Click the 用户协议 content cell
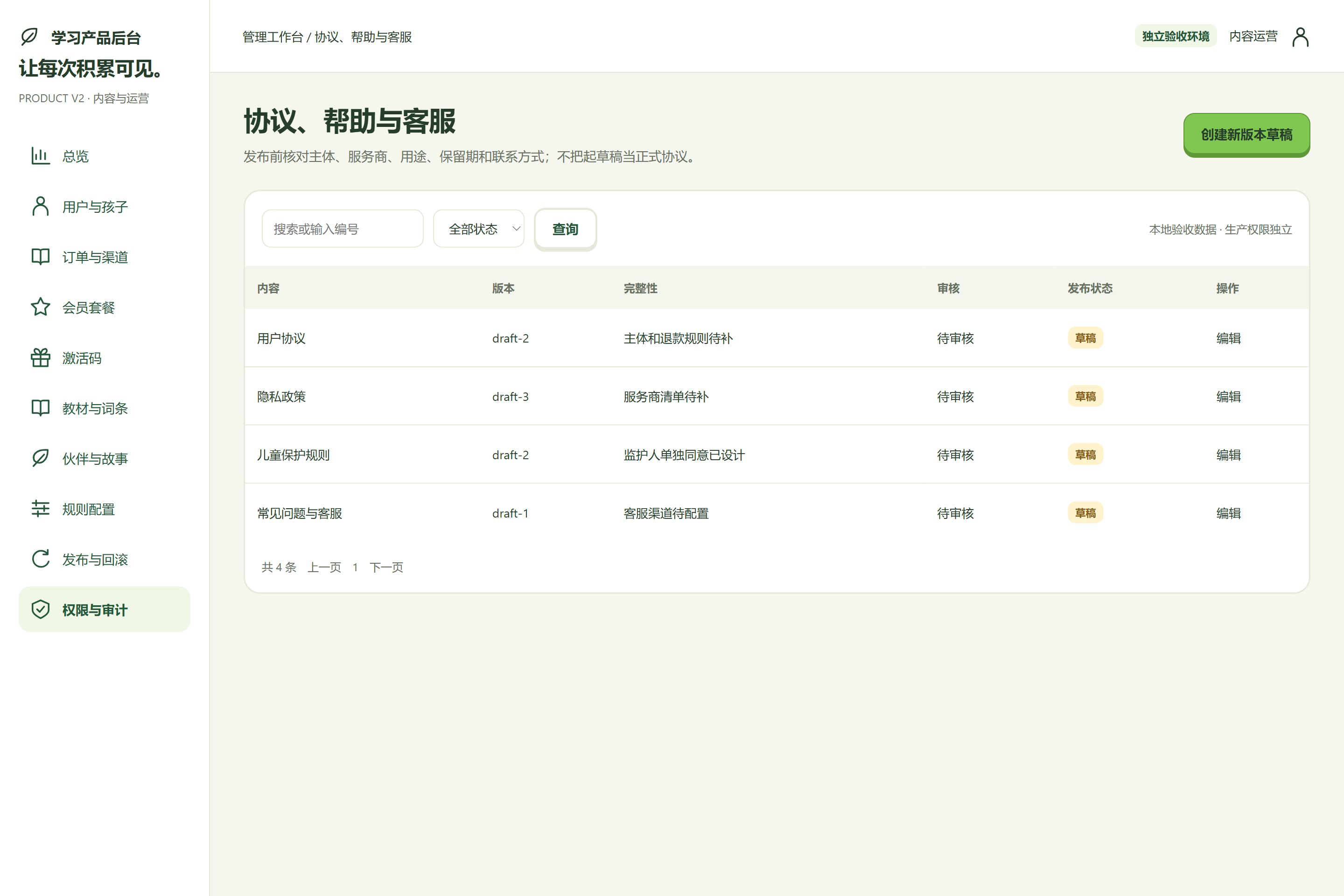The image size is (1344, 896). 281,338
